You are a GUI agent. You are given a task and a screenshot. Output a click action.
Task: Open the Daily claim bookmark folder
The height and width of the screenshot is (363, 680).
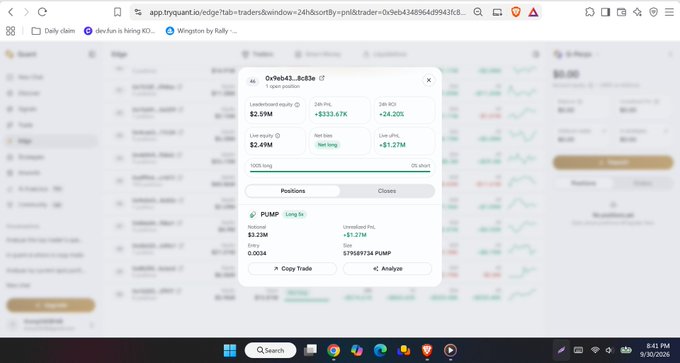[53, 31]
